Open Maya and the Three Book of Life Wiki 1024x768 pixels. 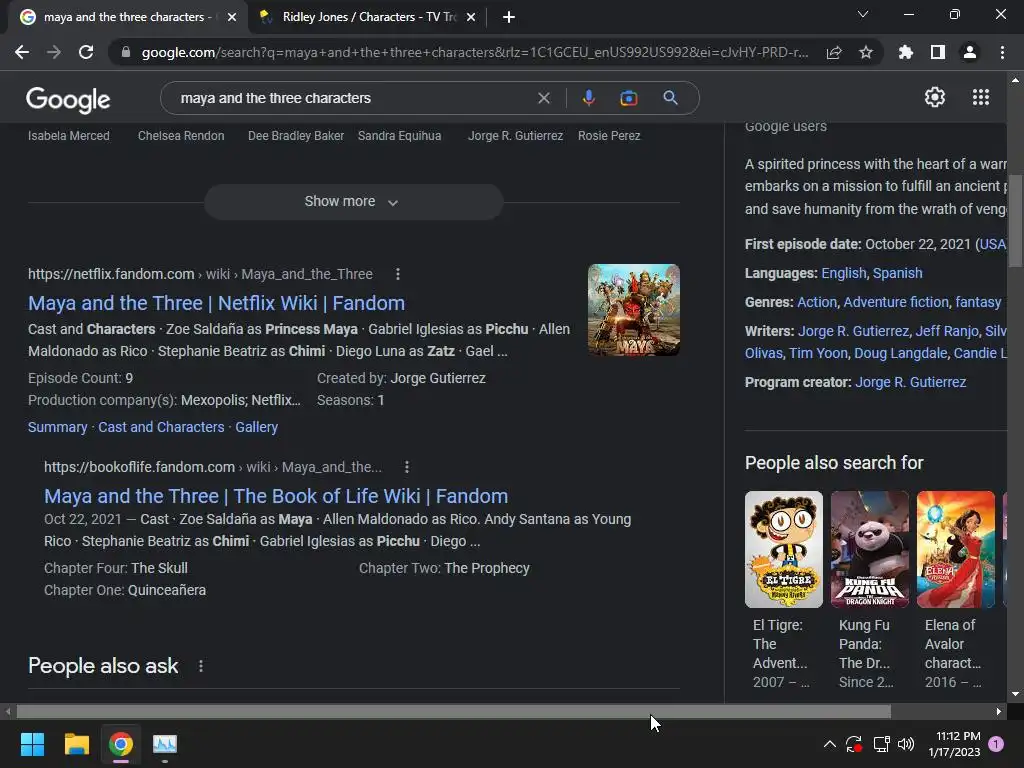[276, 496]
